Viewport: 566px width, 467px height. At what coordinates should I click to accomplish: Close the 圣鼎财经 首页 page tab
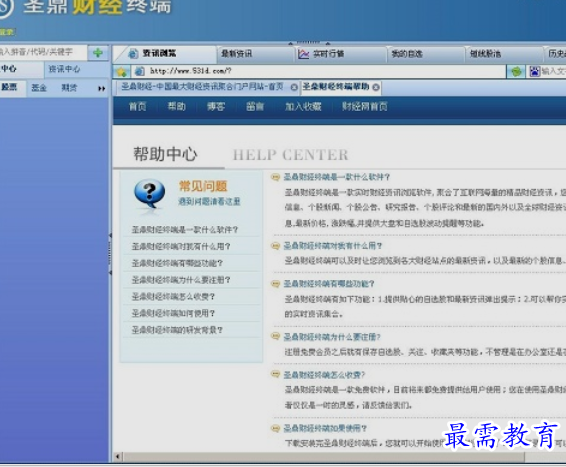(x=294, y=87)
